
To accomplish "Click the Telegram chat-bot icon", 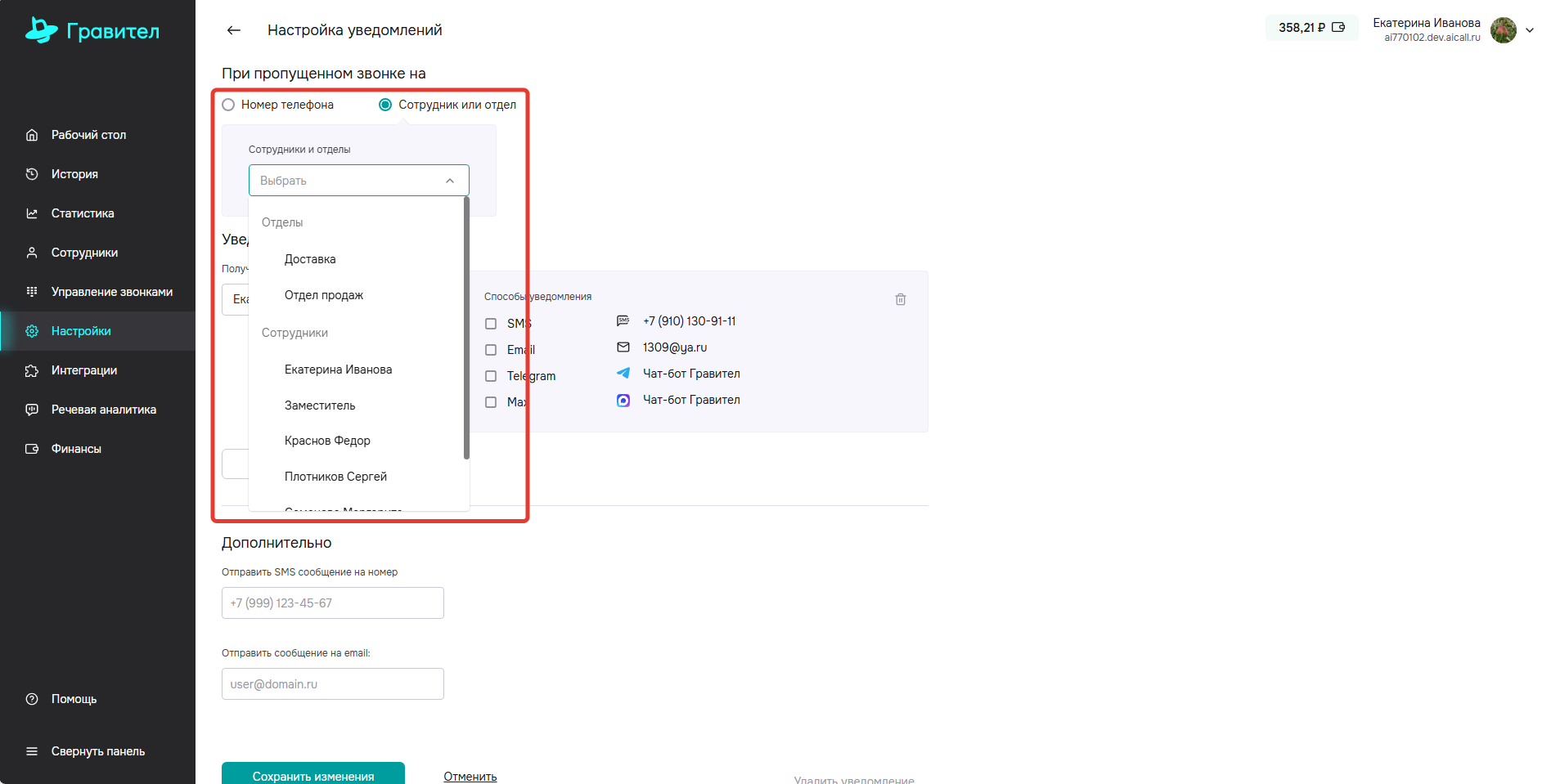I will tap(623, 374).
